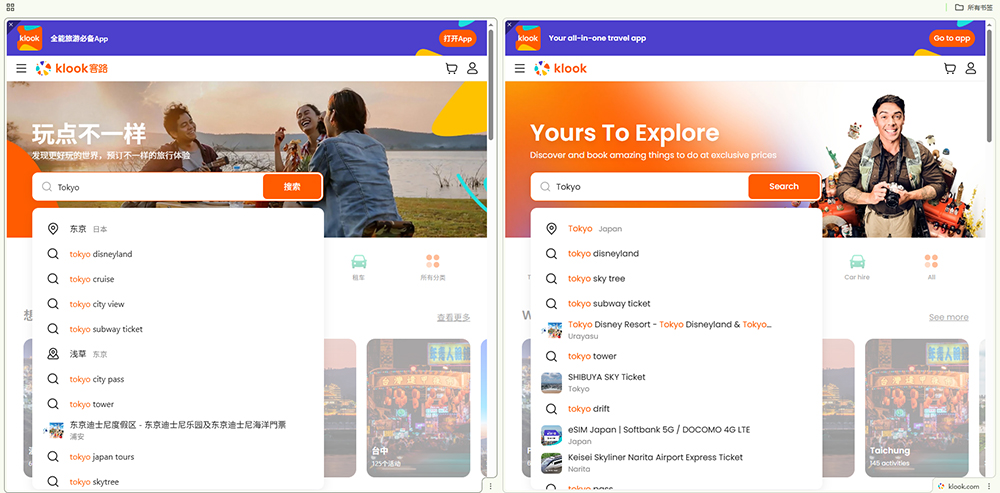Select tokyo subway ticket in left list
The image size is (1000, 493).
click(178, 329)
